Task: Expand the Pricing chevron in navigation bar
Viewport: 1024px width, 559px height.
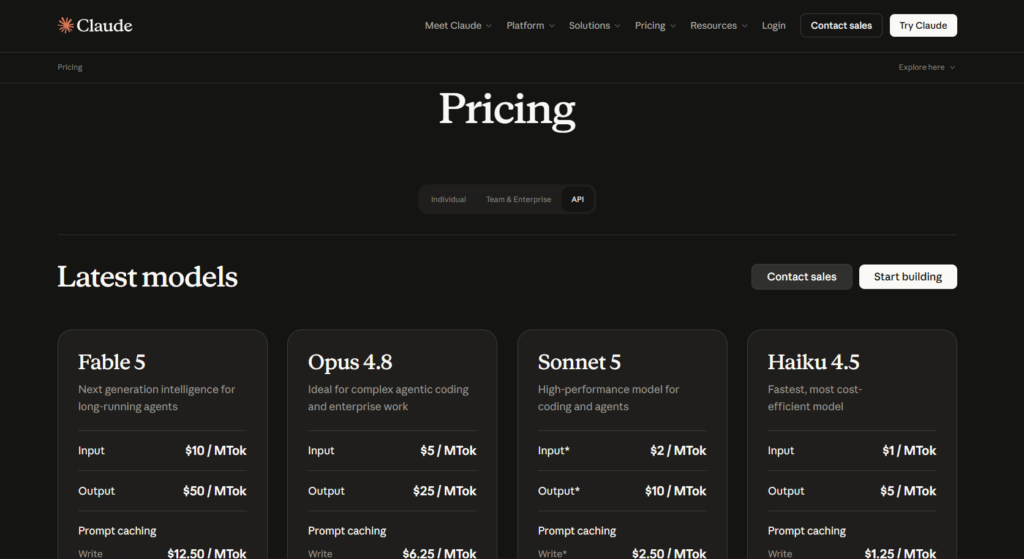Action: [673, 26]
